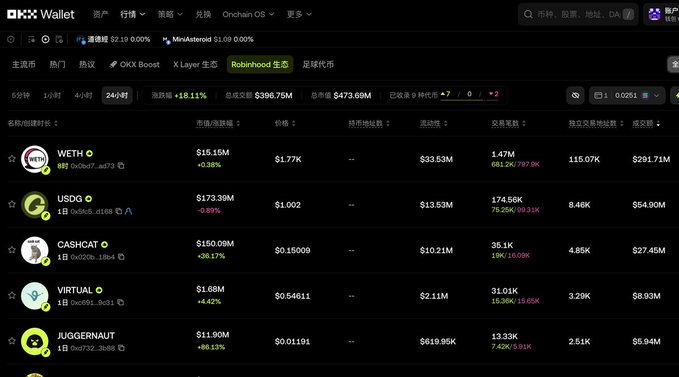Click the CASHCAT cat token logo
This screenshot has height=377, width=679.
[x=35, y=250]
